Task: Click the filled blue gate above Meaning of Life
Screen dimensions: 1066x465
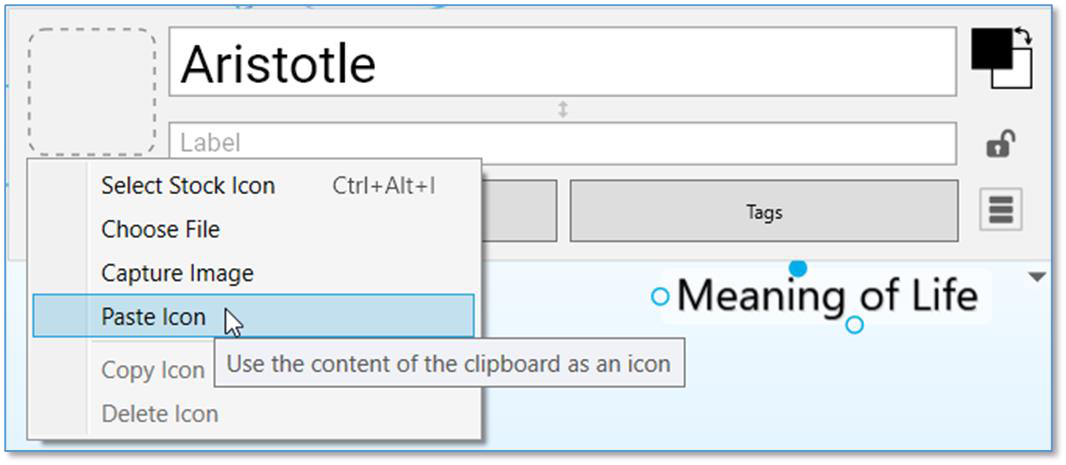Action: pyautogui.click(x=798, y=268)
